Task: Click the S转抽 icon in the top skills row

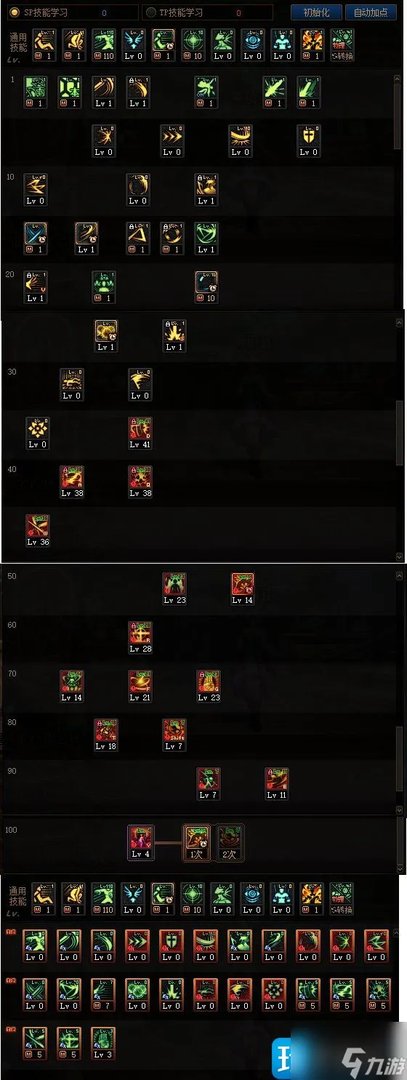Action: click(342, 45)
